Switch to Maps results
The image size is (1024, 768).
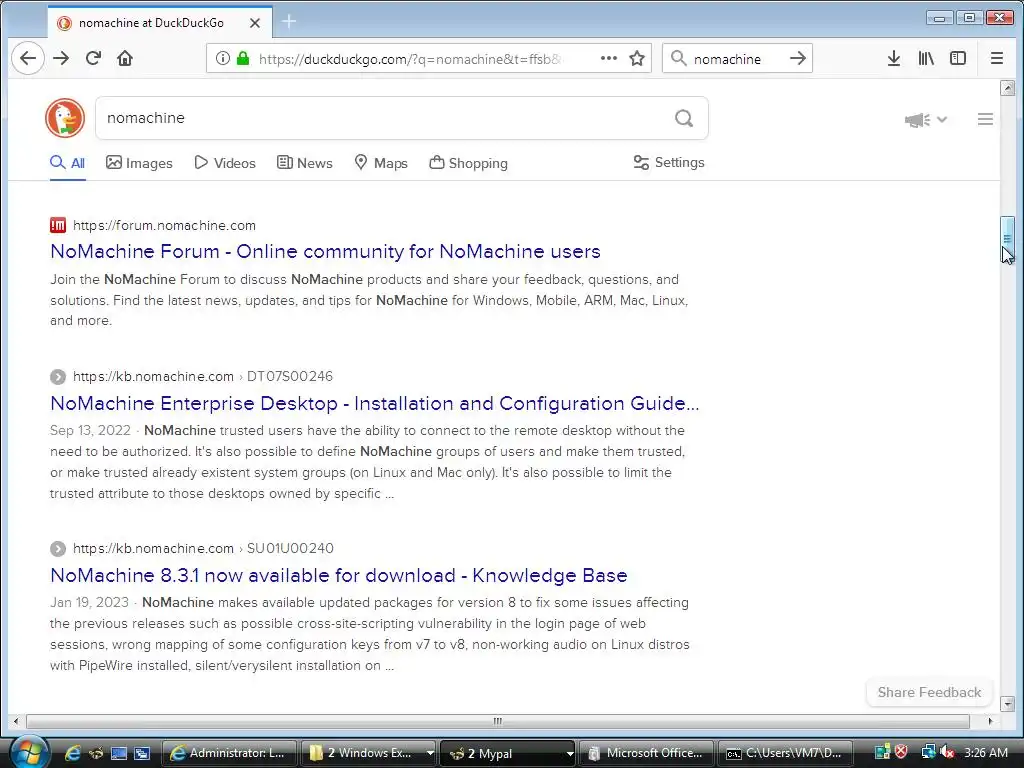pyautogui.click(x=381, y=163)
